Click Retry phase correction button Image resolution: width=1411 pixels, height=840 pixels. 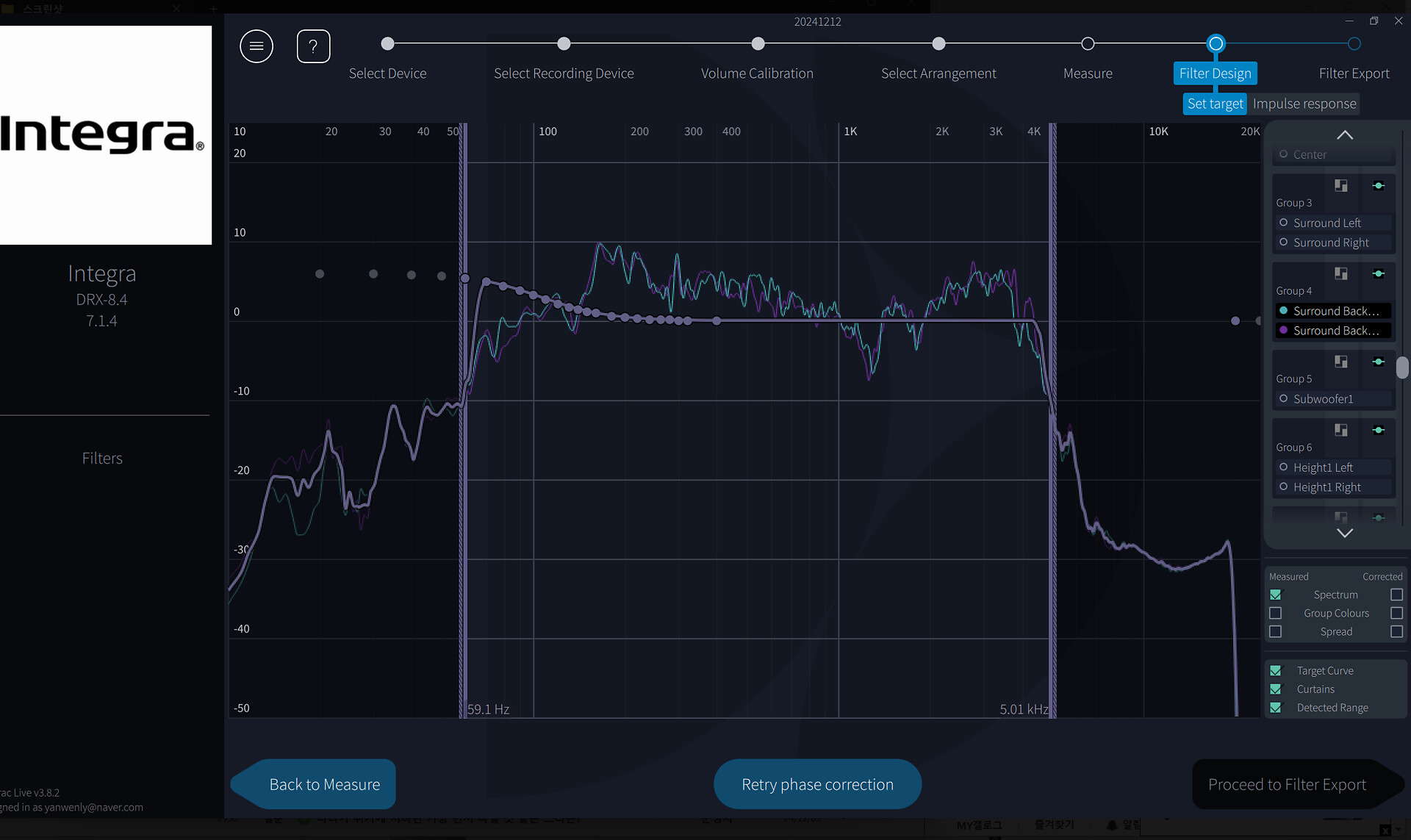click(x=817, y=784)
